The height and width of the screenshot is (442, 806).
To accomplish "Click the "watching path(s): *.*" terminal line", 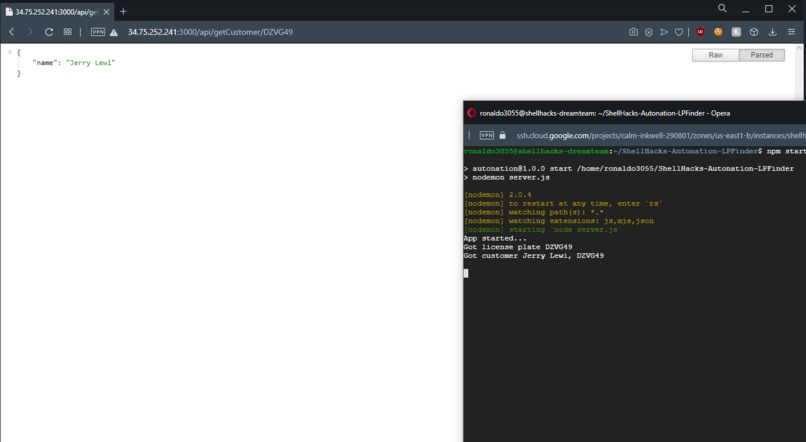I will [x=534, y=212].
